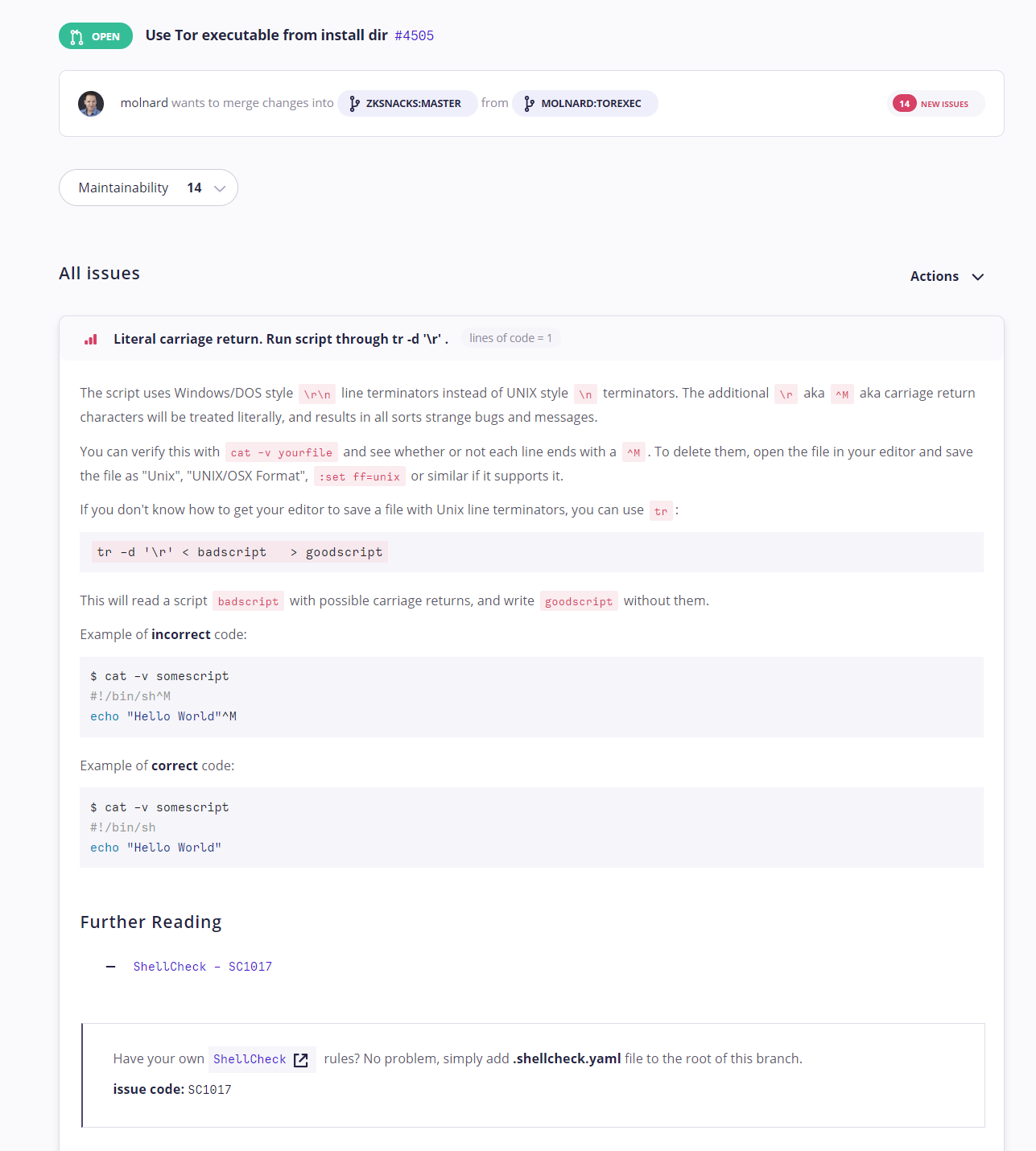Open pull request link #4505
Image resolution: width=1036 pixels, height=1151 pixels.
coord(415,35)
